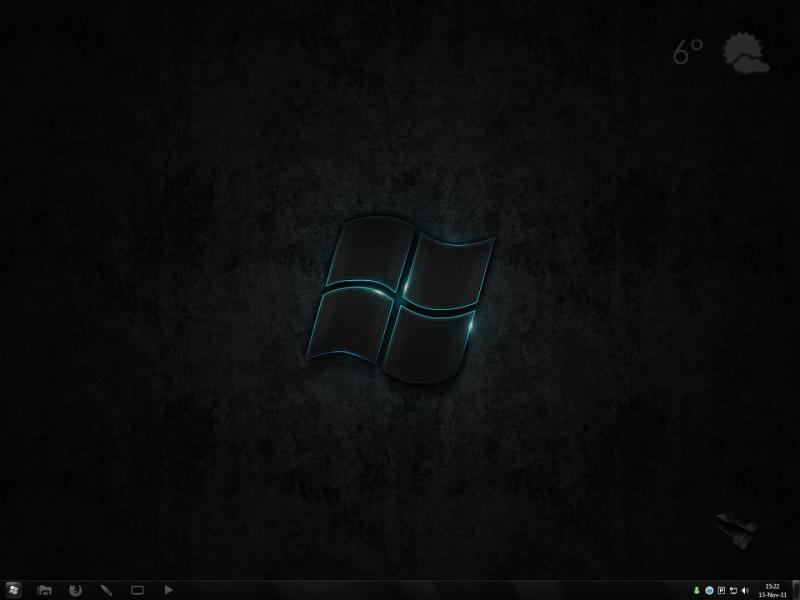Screen dimensions: 800x600
Task: Launch Firefox from the taskbar
Action: [76, 590]
